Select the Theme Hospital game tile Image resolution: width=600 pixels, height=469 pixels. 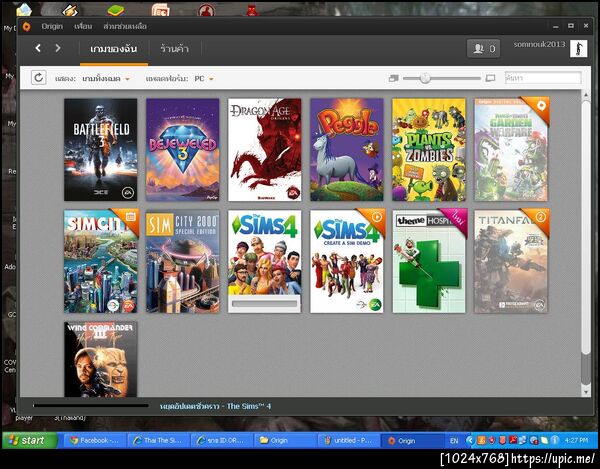(429, 261)
